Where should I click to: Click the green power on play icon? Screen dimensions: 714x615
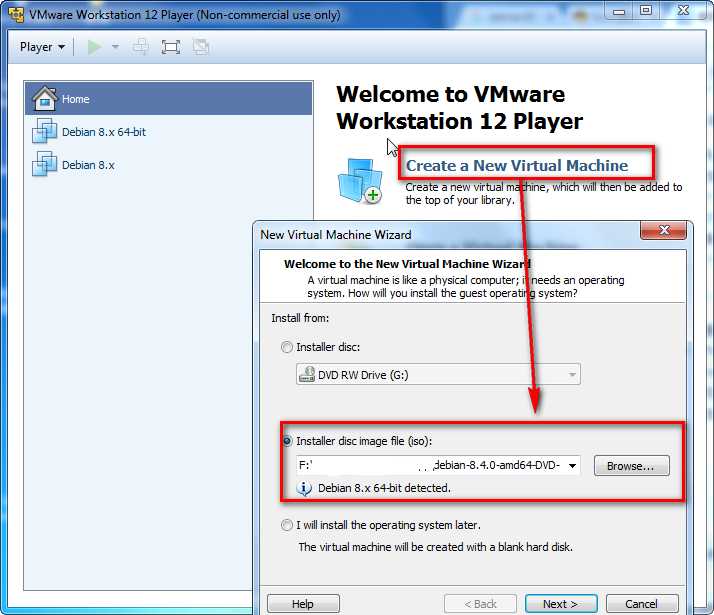[x=94, y=47]
